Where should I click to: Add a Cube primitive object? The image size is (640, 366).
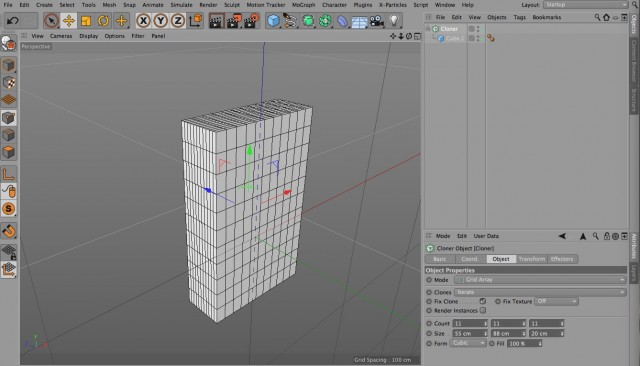tap(273, 20)
